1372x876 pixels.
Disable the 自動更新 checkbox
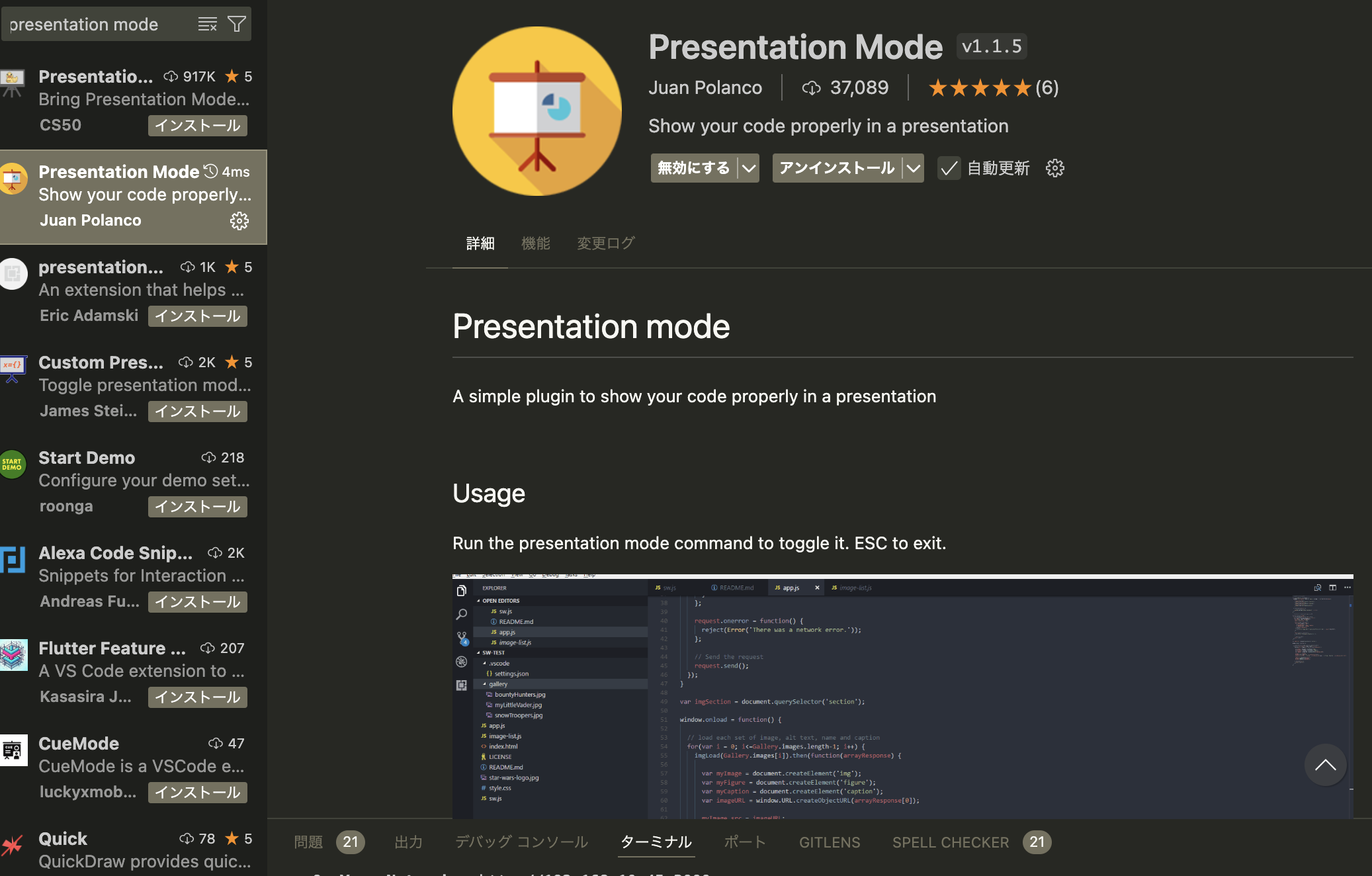point(949,169)
